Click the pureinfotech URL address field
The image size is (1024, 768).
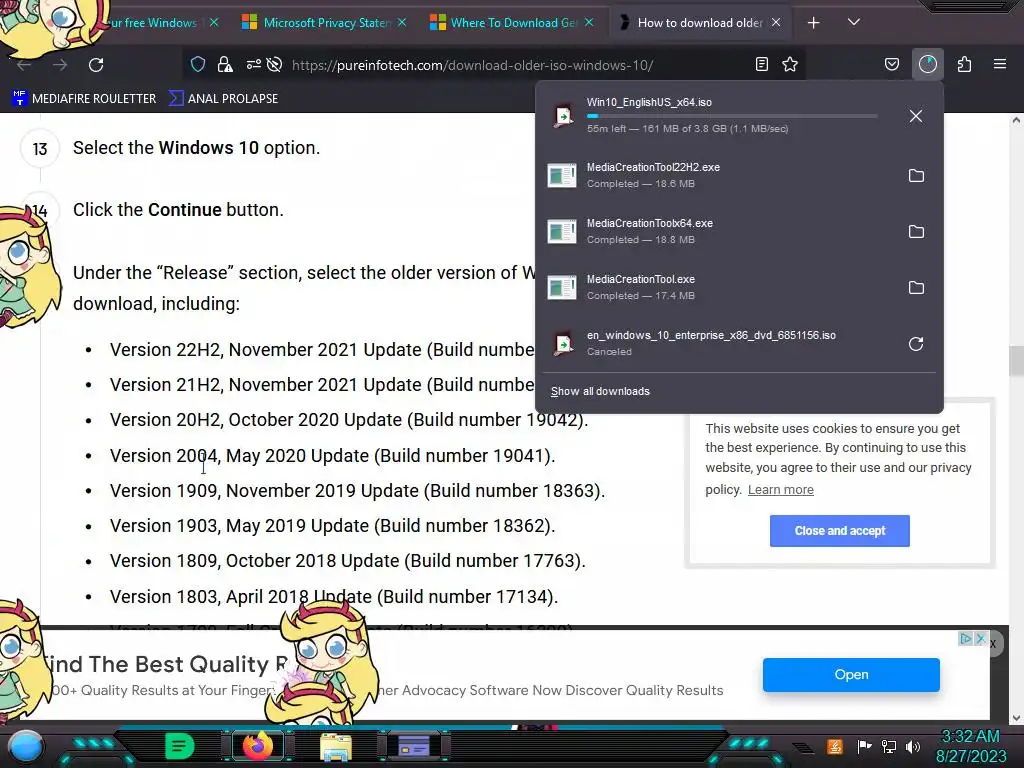[x=472, y=65]
